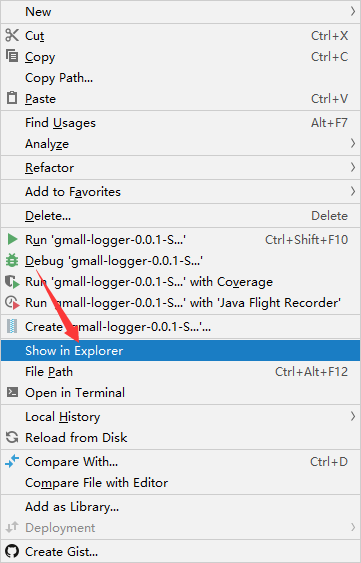Click the Compare With arrows icon
The image size is (361, 563).
click(x=12, y=461)
